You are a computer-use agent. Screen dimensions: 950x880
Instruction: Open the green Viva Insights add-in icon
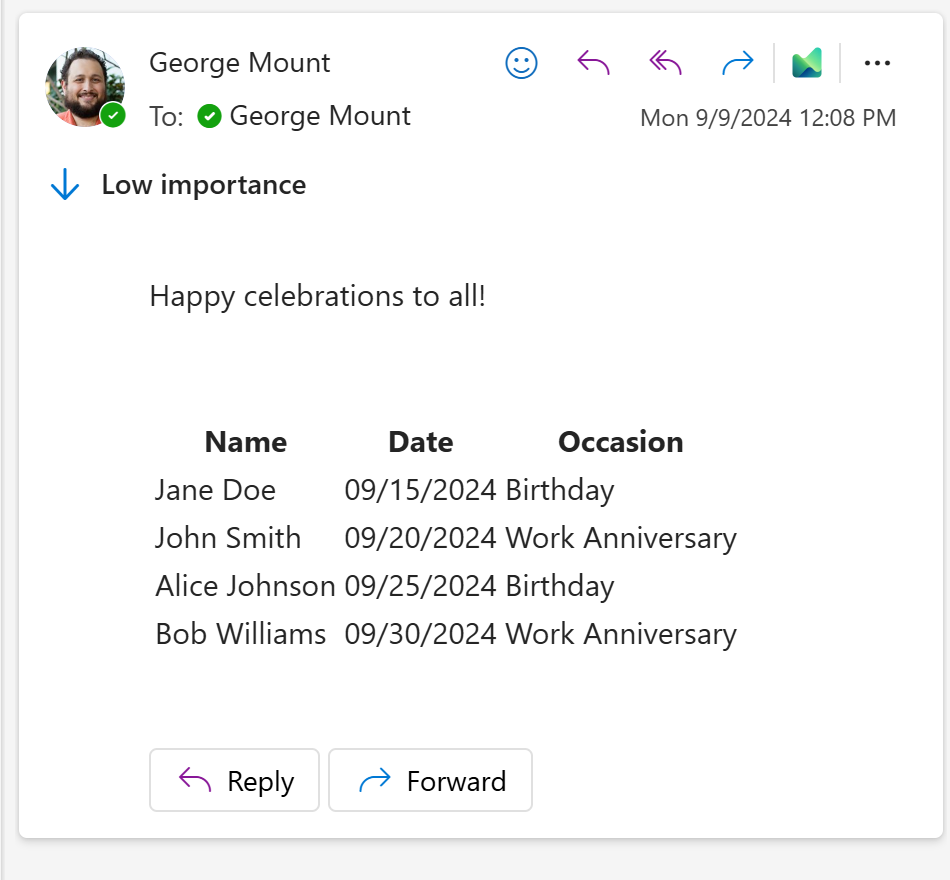[x=807, y=64]
